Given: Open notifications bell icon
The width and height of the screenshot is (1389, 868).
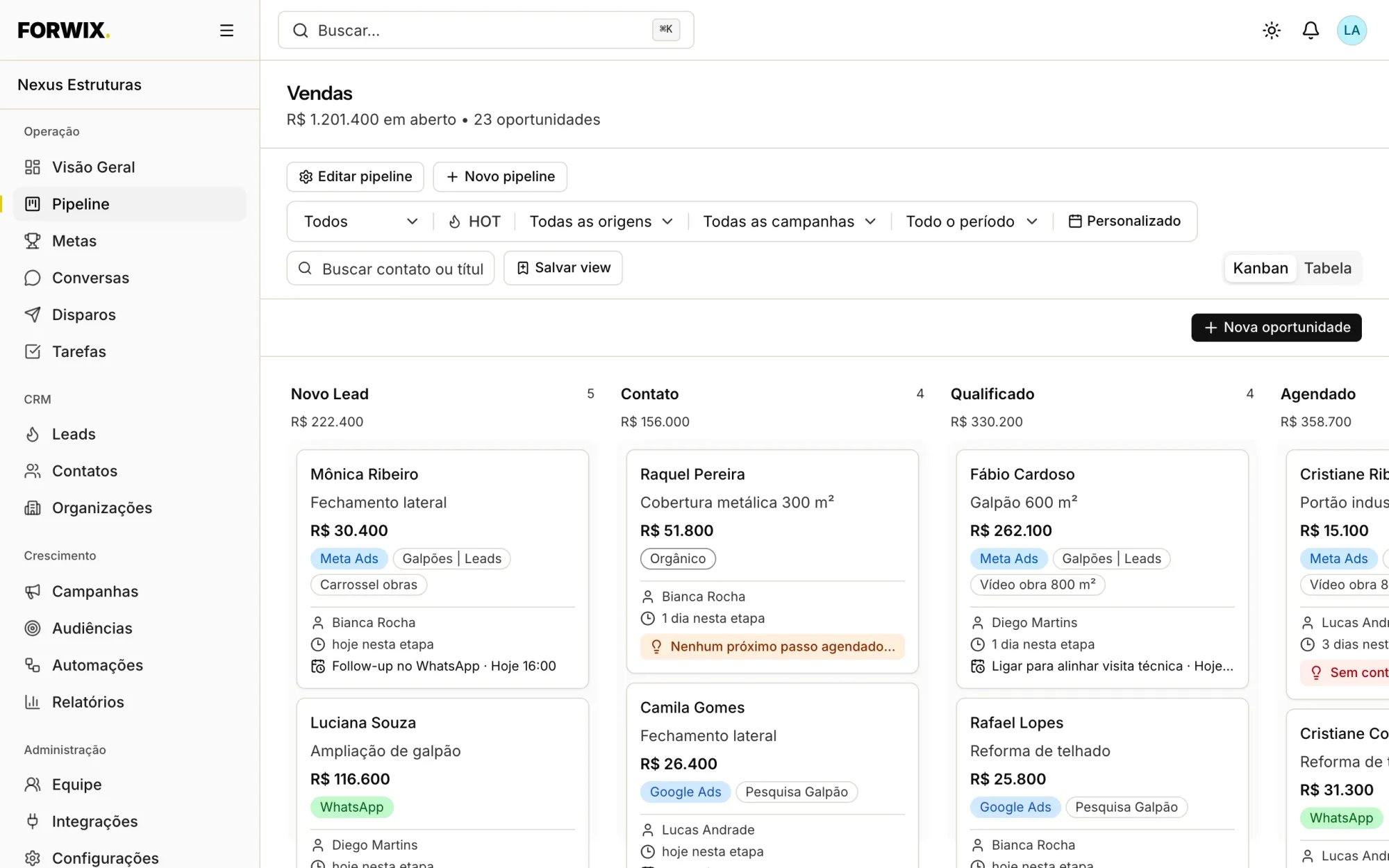Looking at the screenshot, I should pos(1311,31).
